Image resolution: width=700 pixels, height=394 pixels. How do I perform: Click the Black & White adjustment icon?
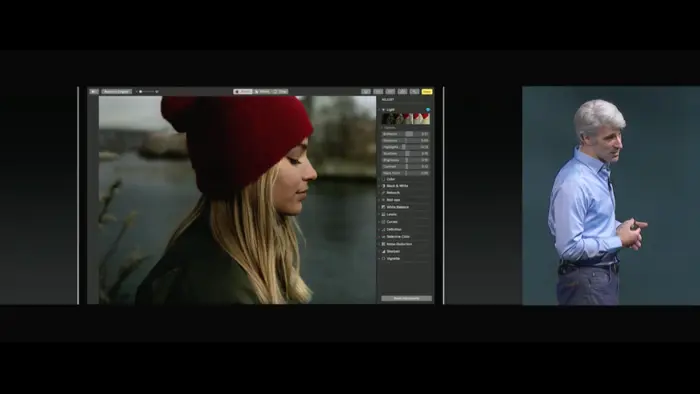[x=383, y=186]
